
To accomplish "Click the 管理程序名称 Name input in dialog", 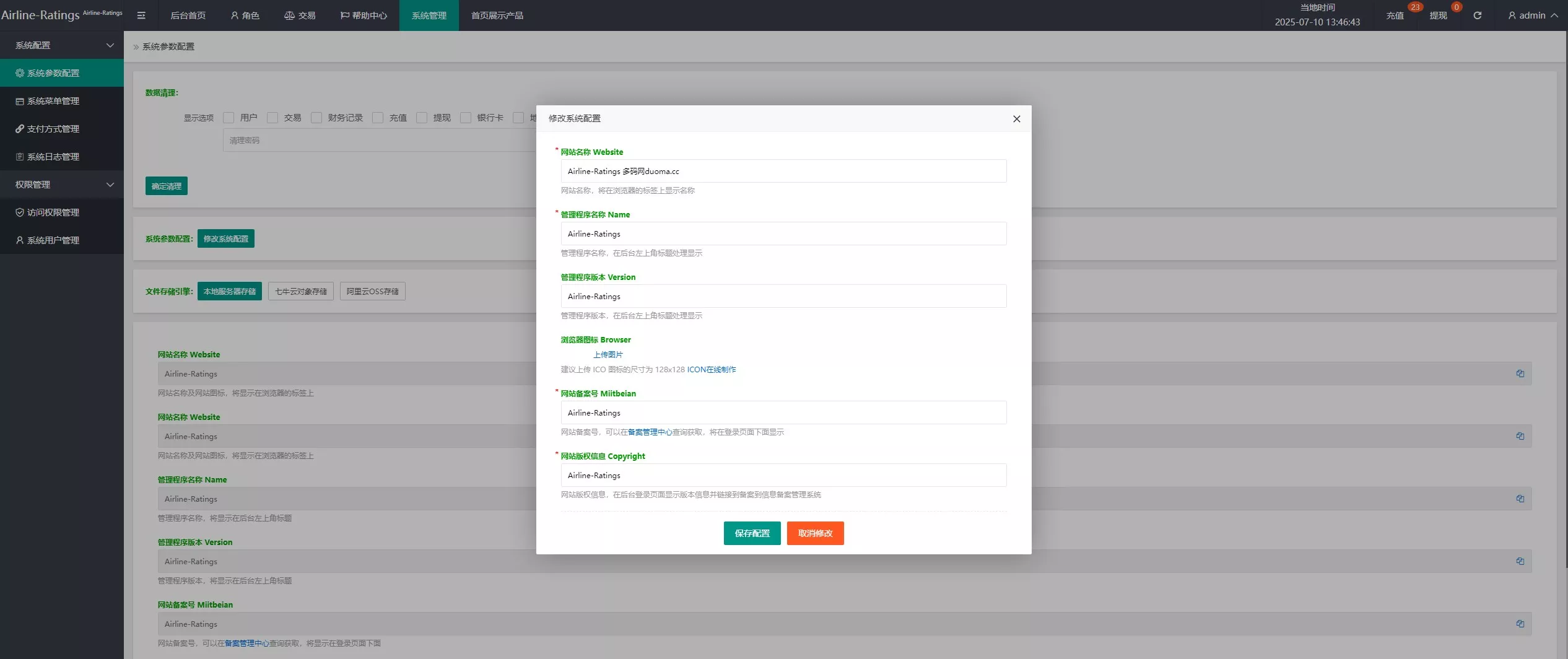I will tap(783, 234).
